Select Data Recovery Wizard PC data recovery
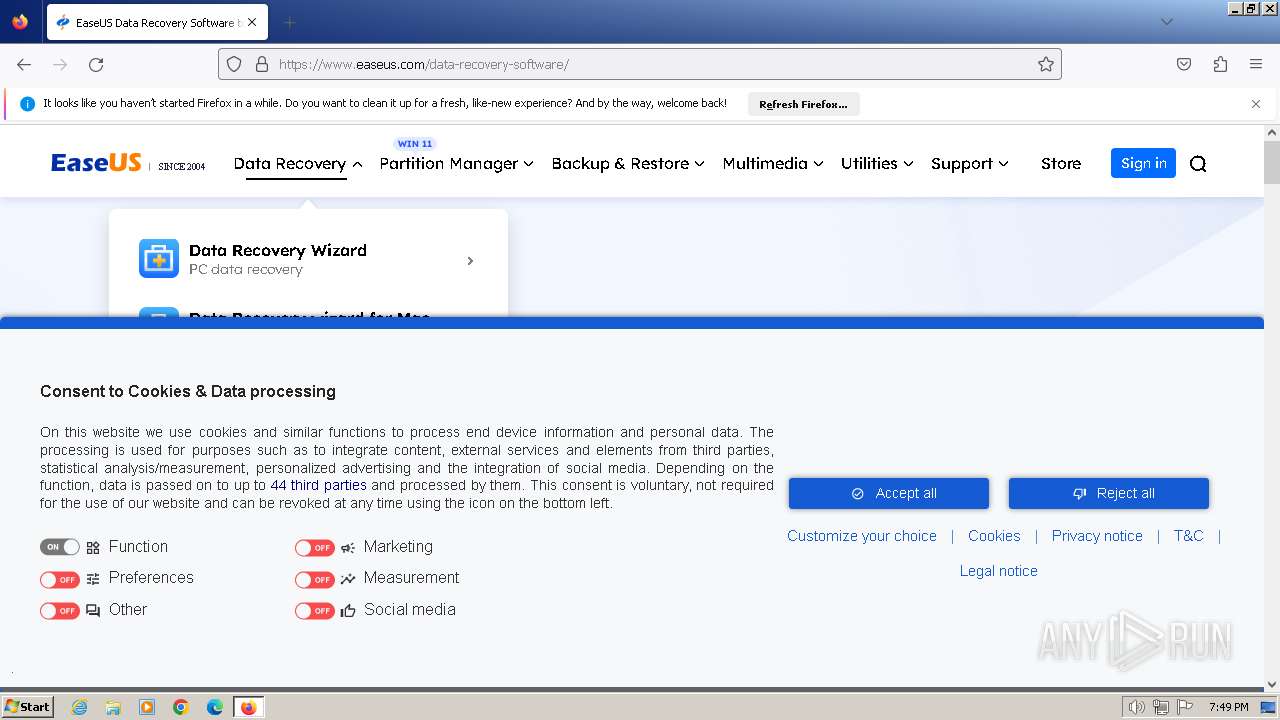Viewport: 1280px width, 720px height. pos(308,259)
